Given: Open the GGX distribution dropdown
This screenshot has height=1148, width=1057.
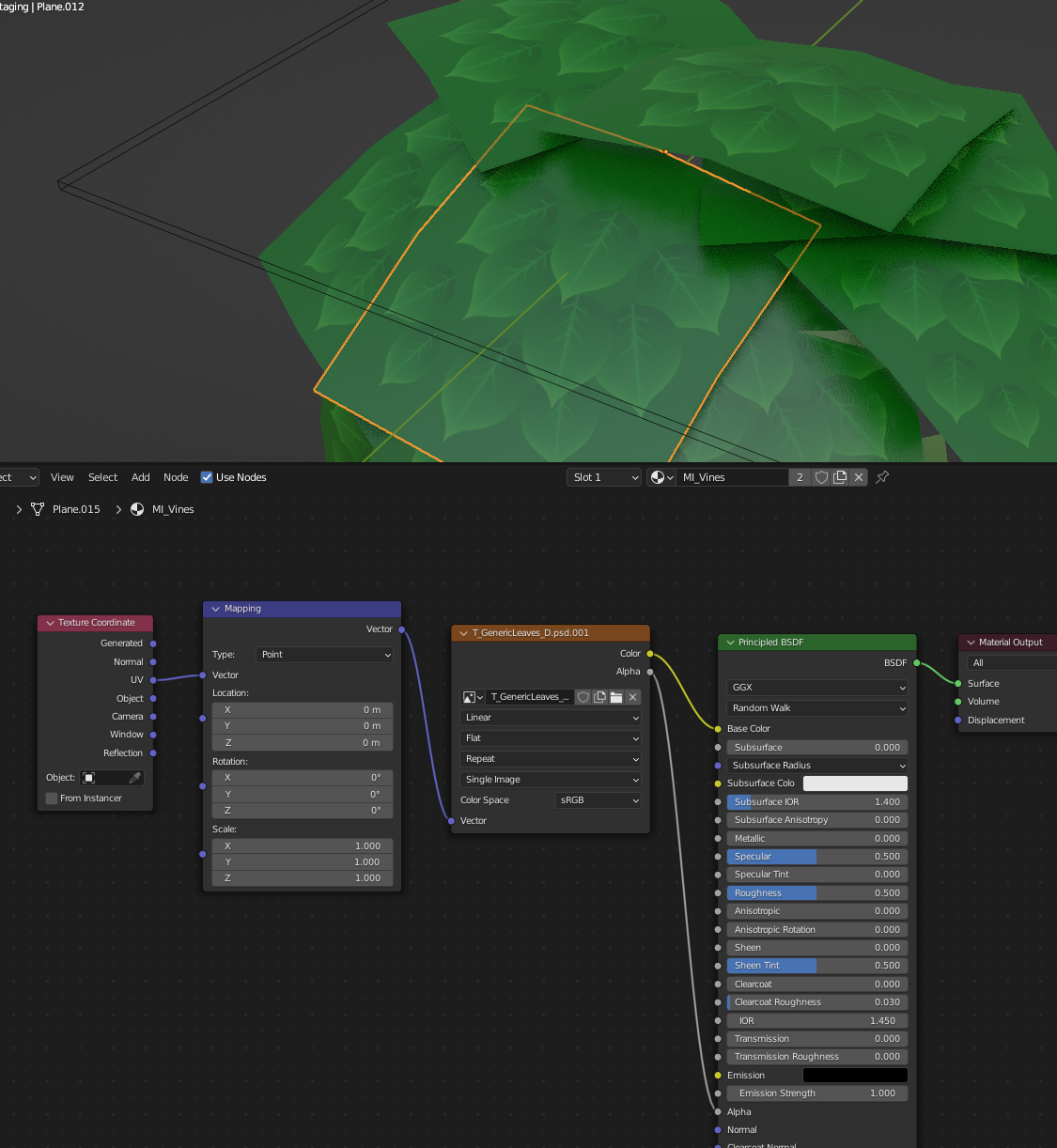Looking at the screenshot, I should click(x=817, y=688).
